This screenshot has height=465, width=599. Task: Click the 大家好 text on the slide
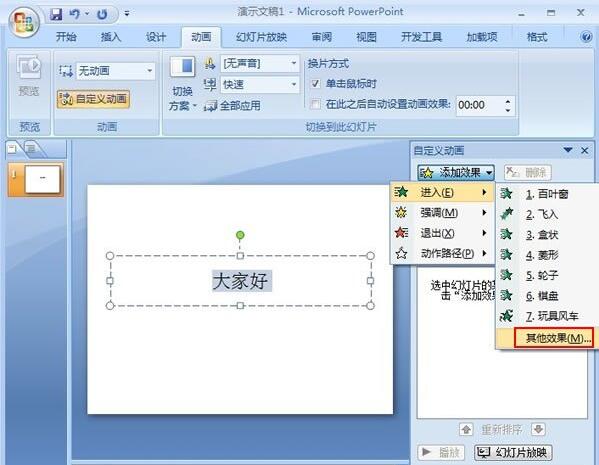[241, 281]
